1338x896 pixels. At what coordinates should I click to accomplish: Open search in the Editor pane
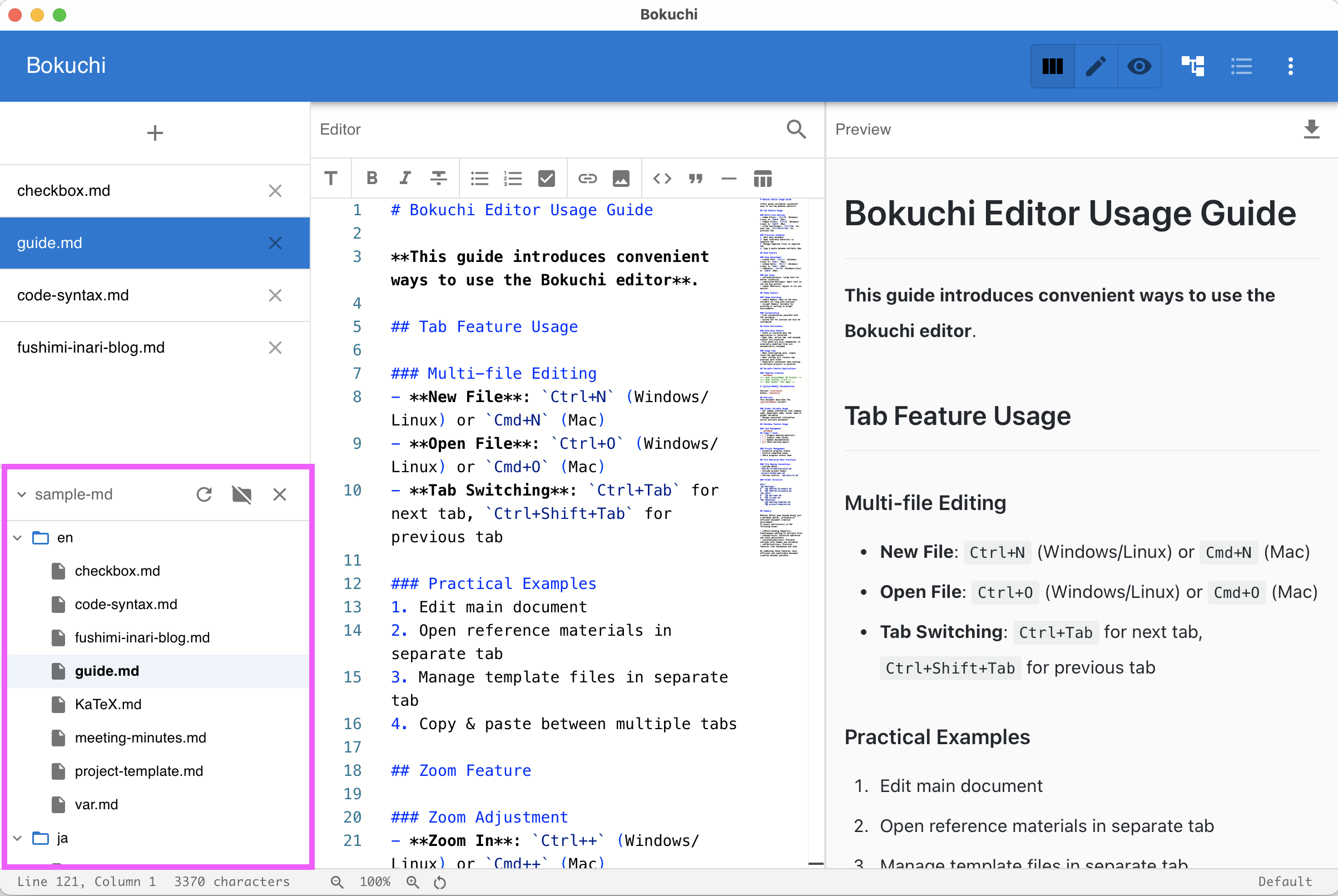pos(796,130)
